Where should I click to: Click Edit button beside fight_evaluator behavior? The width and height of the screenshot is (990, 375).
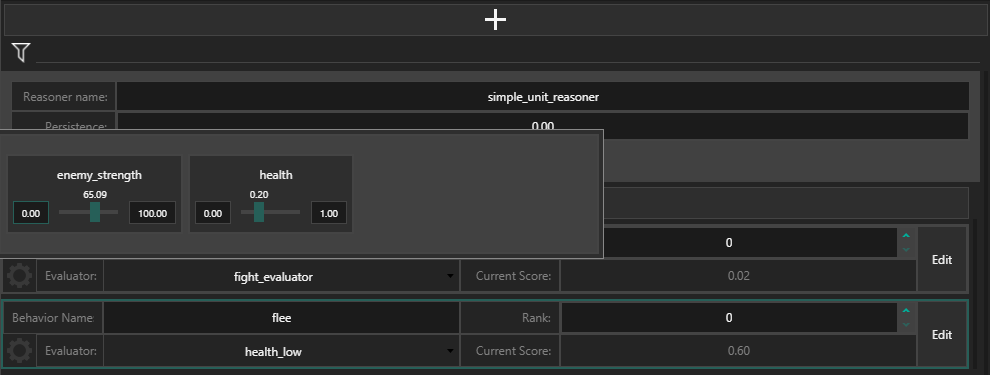[941, 259]
